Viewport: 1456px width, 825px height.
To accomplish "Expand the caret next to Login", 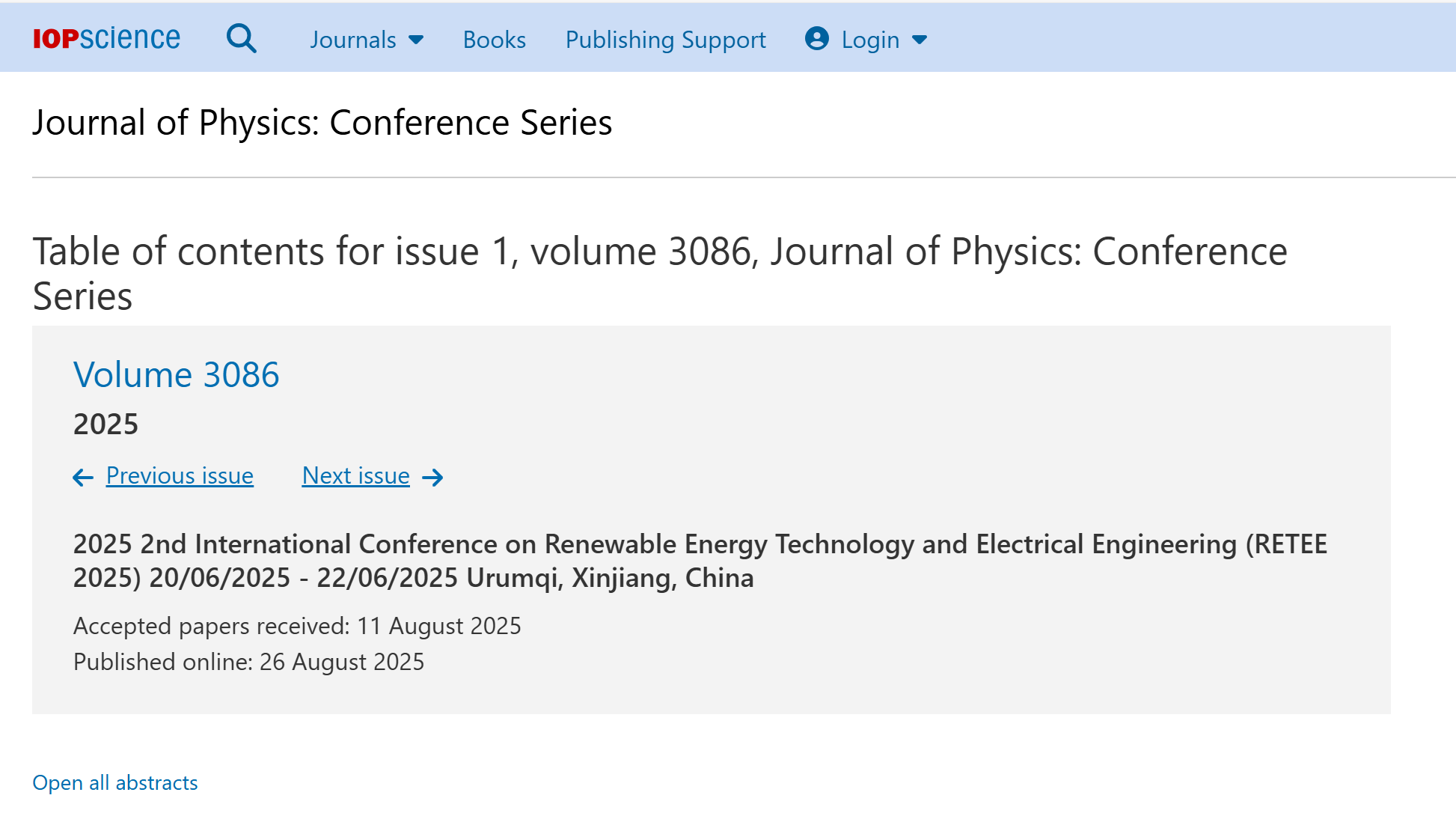I will click(920, 40).
